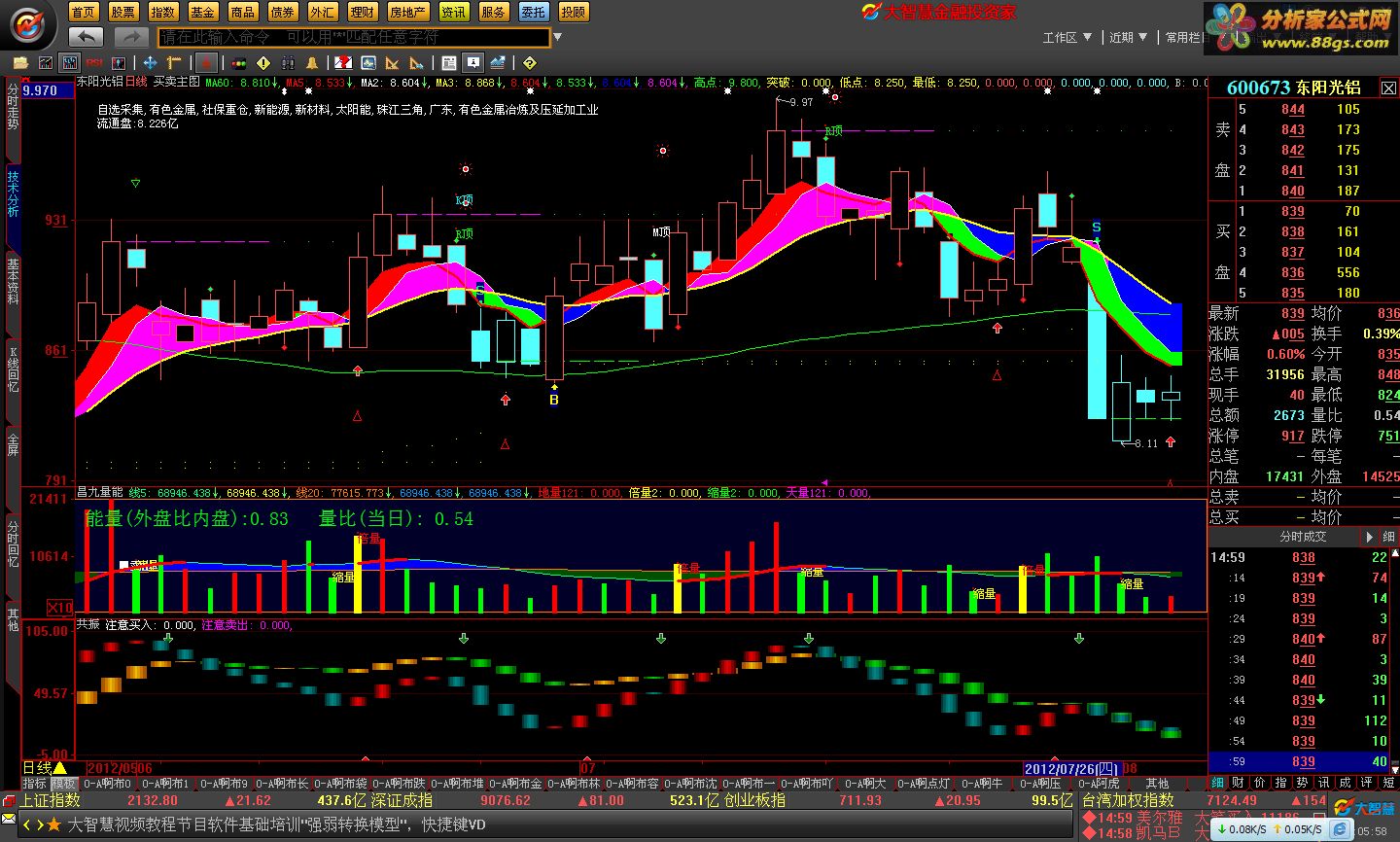Open the 房地产 menu button
1400x842 pixels.
point(408,12)
